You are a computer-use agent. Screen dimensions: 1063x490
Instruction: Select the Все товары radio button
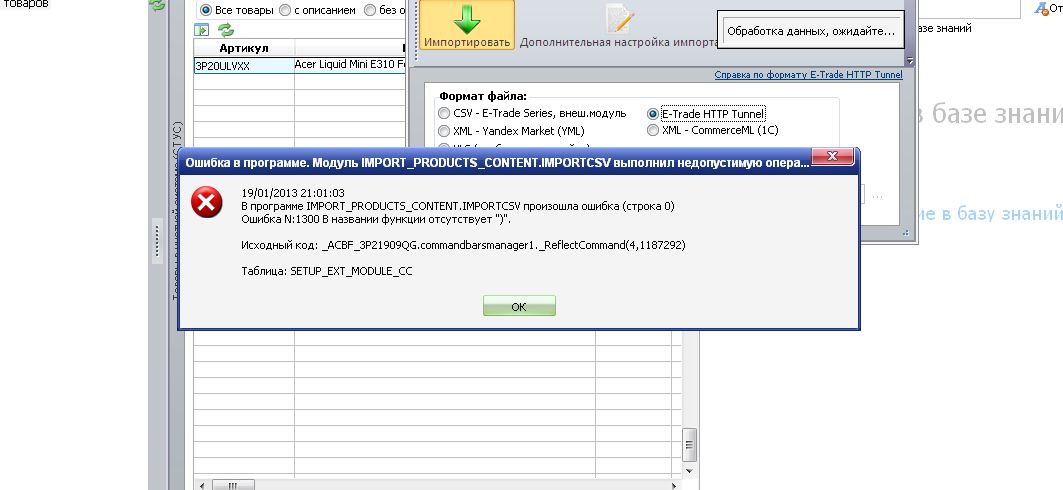pos(206,10)
